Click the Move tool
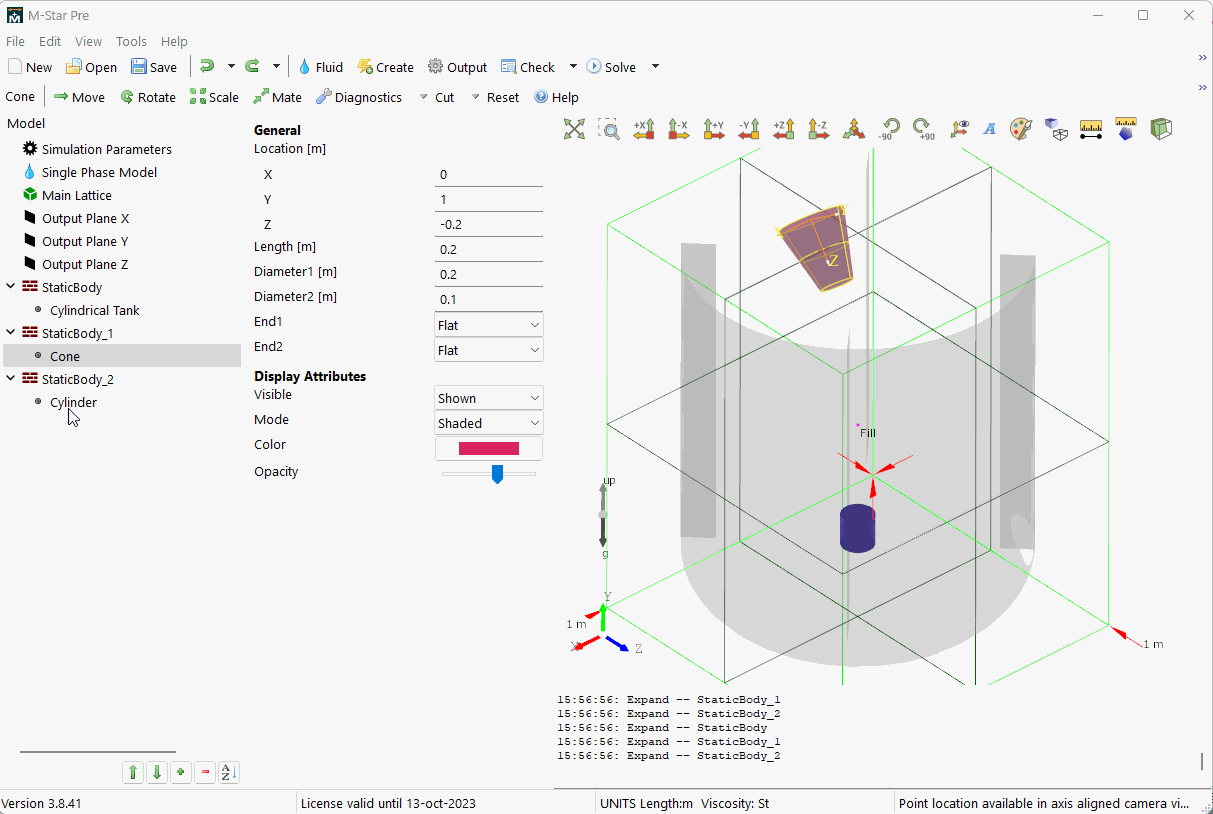 tap(79, 97)
